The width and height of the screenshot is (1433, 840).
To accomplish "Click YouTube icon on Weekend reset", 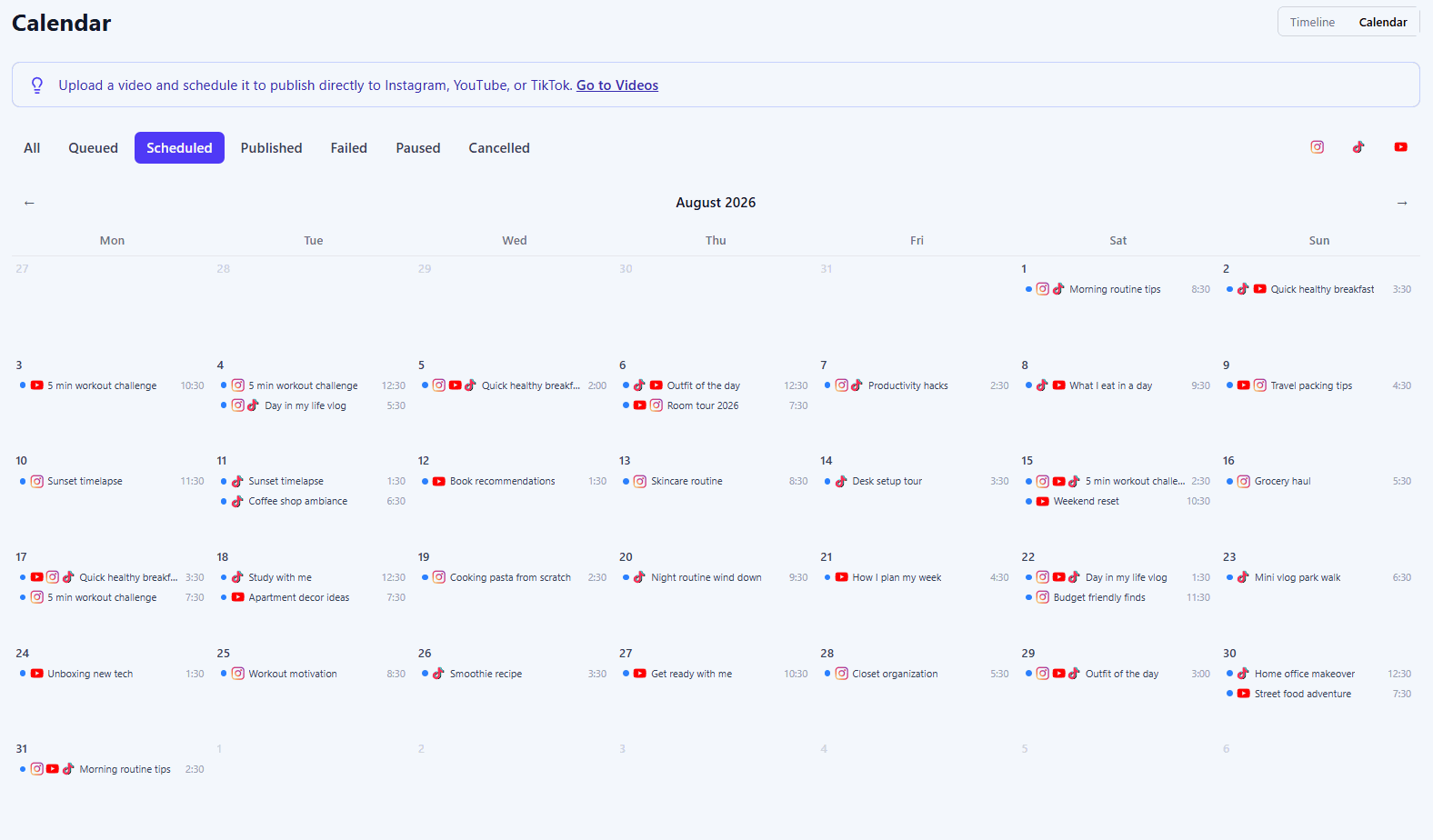I will pyautogui.click(x=1043, y=502).
